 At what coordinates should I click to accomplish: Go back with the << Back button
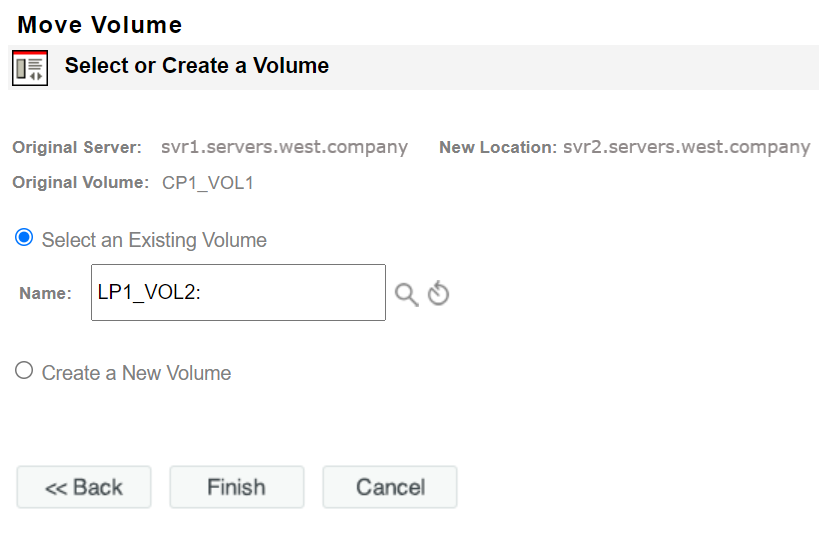tap(84, 487)
